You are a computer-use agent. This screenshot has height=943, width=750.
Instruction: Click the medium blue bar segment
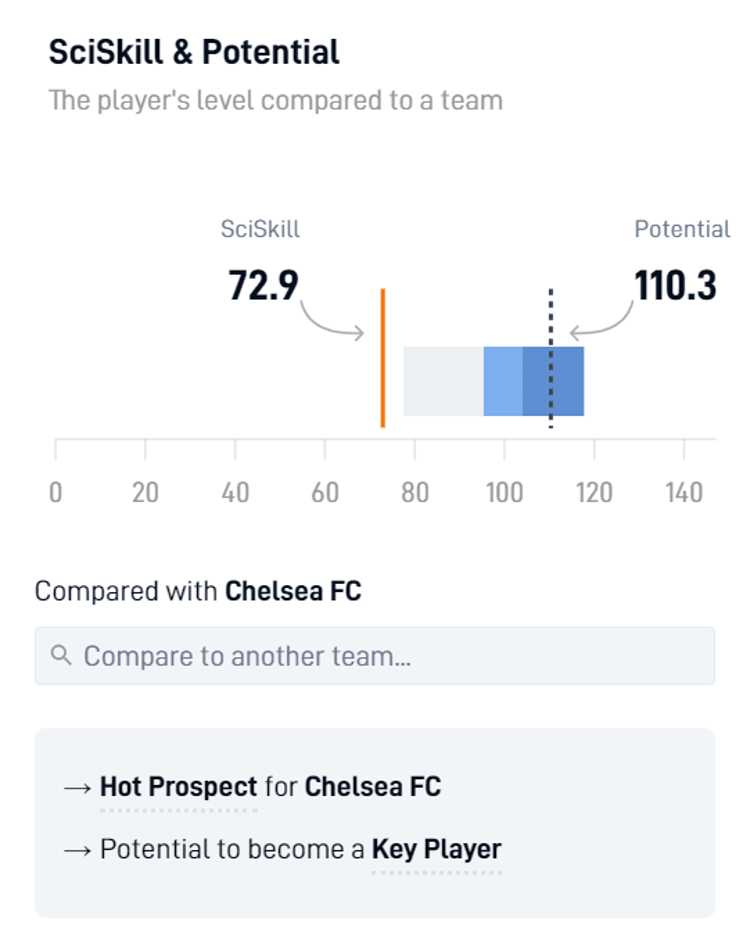(500, 380)
